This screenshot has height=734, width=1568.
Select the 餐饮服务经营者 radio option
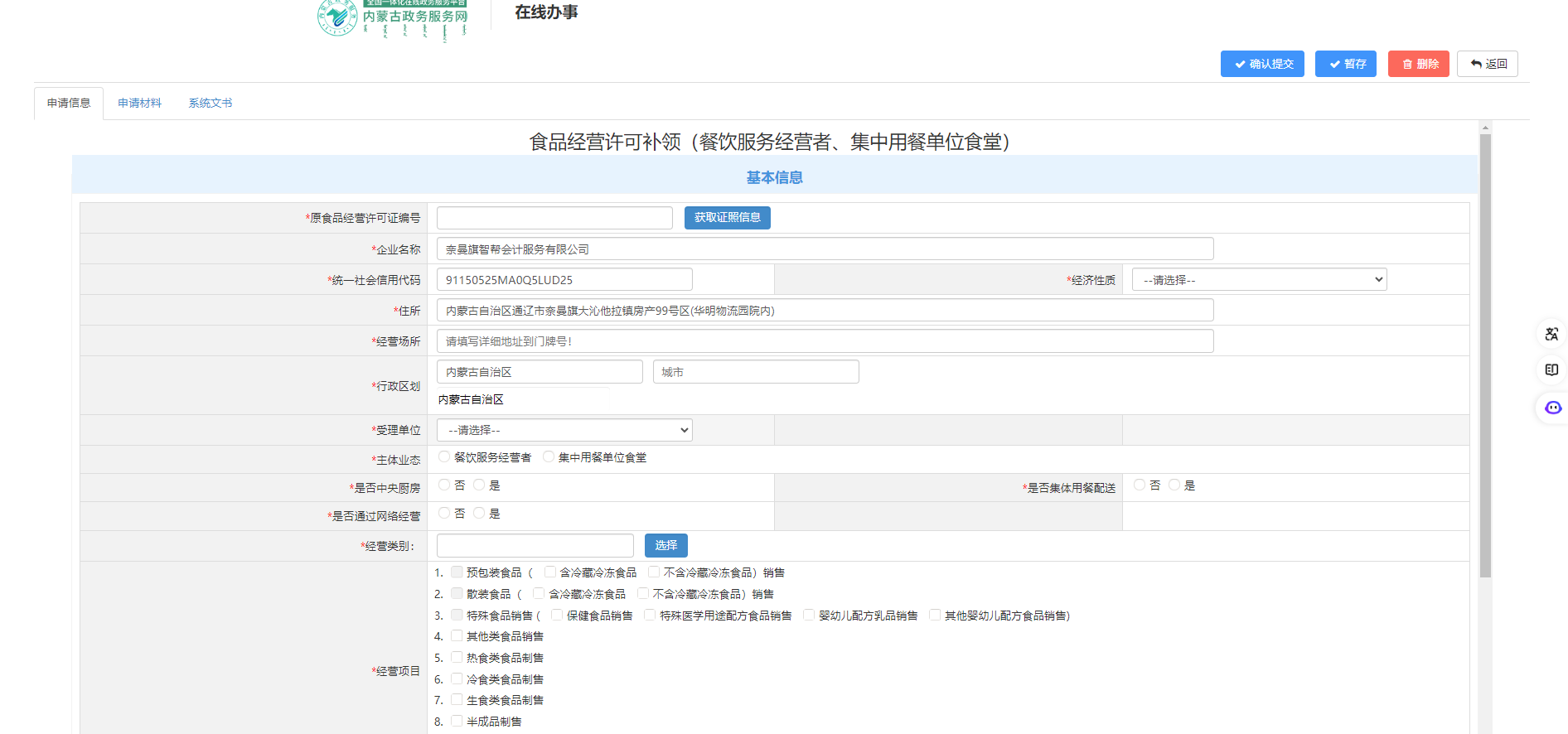(x=445, y=457)
